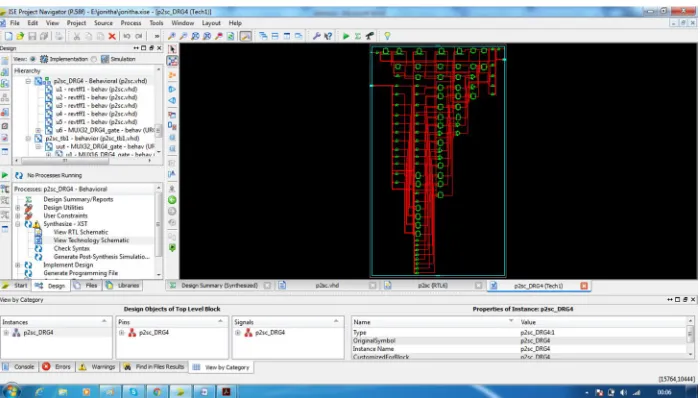Screen dimensions: 700x398
Task: Open the Process menu
Action: pyautogui.click(x=131, y=23)
